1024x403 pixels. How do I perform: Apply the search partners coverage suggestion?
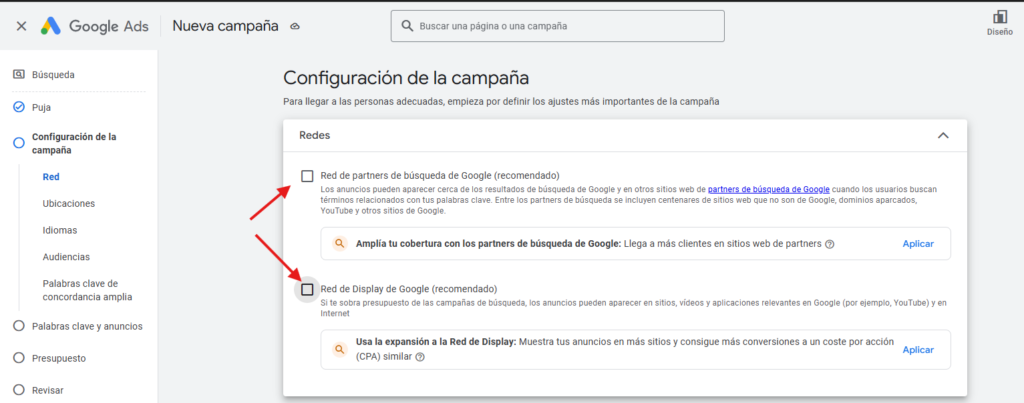coord(917,244)
